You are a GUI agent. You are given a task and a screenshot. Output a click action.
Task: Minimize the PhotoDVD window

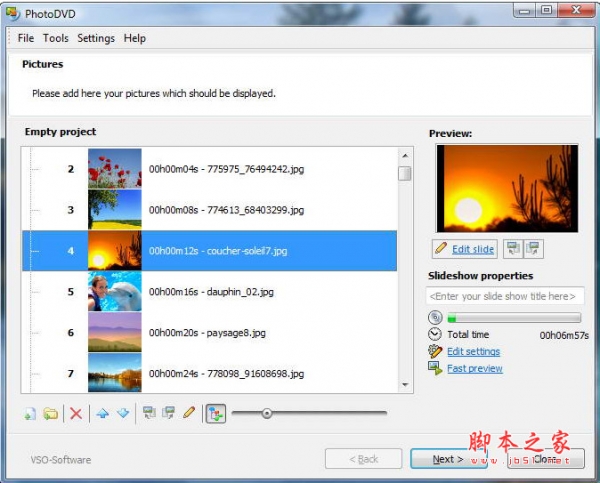[x=525, y=10]
